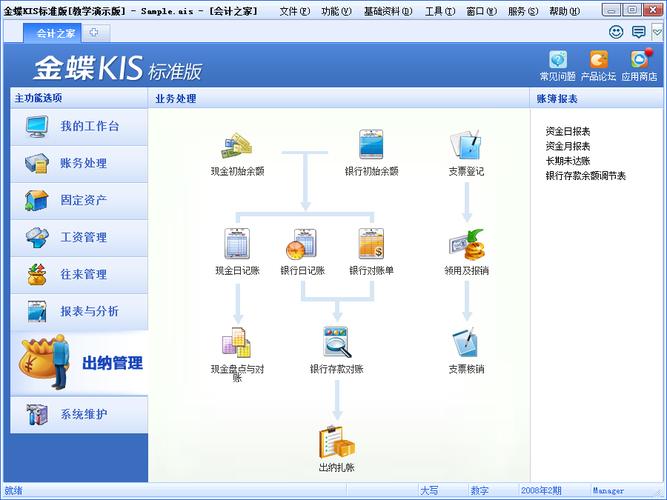
Task: Open 银行日记账 bank journal icon
Action: point(302,244)
